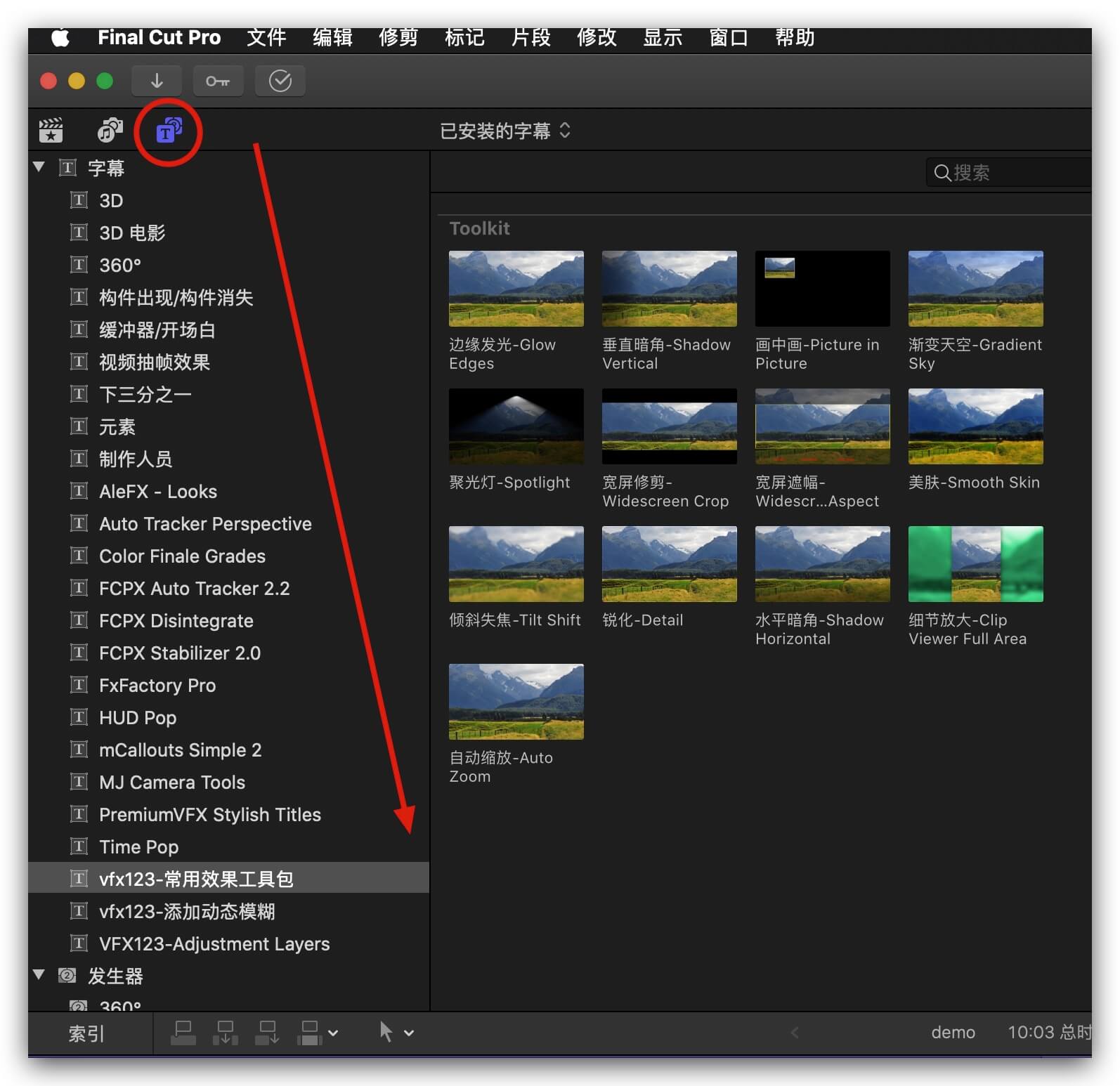The height and width of the screenshot is (1086, 1120).
Task: Click the generator icon beside 发生器
Action: click(x=67, y=975)
